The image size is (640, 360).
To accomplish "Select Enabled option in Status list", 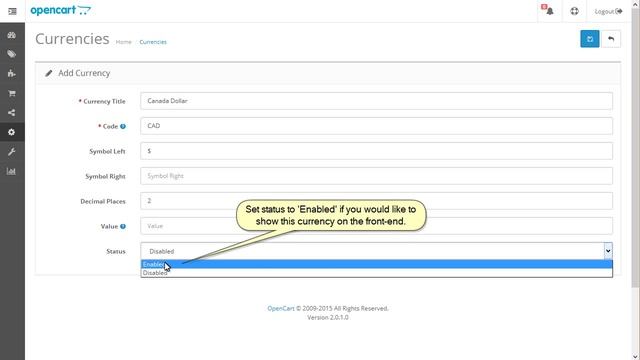I will point(376,264).
